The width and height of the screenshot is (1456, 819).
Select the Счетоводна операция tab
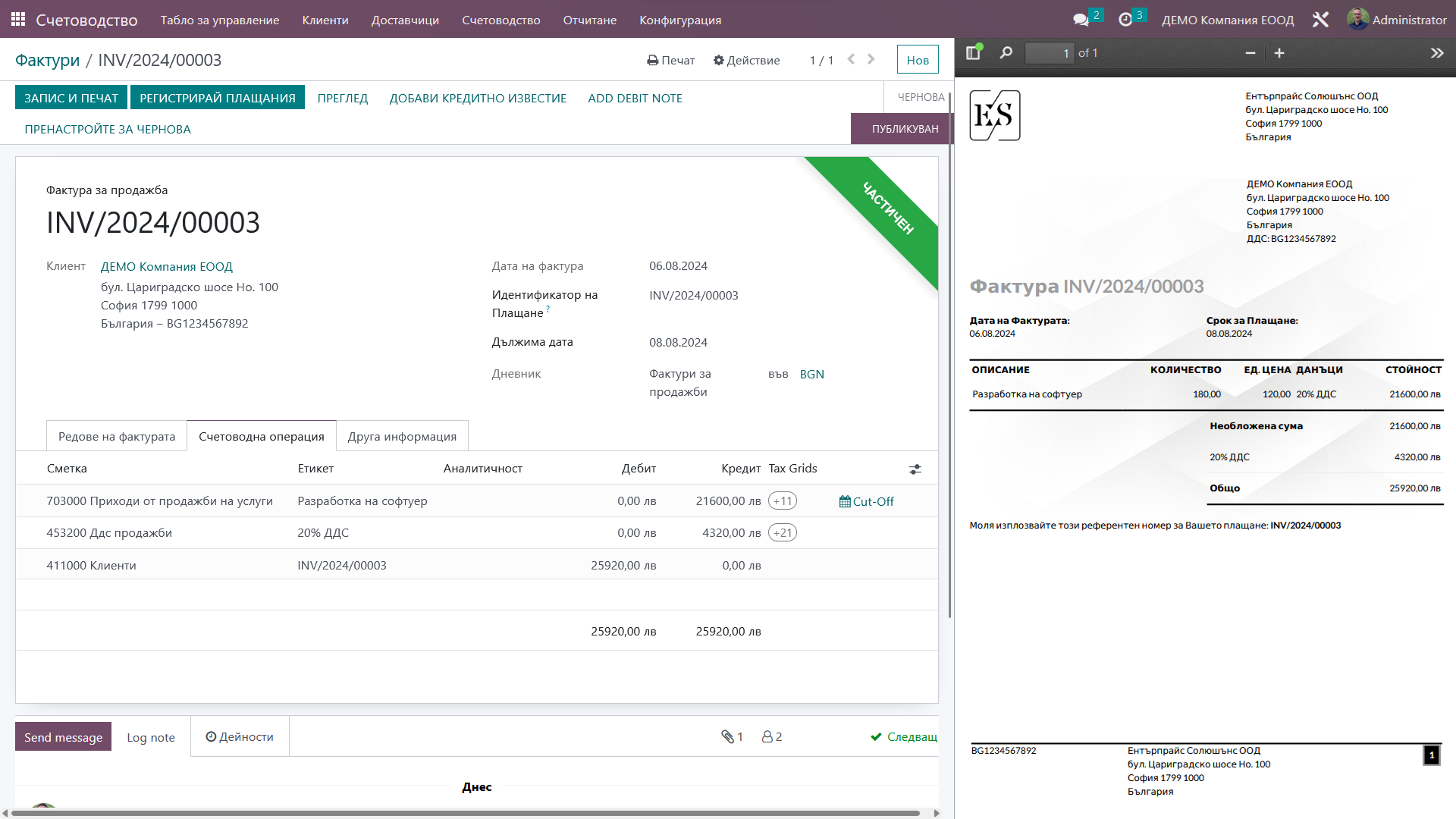262,436
